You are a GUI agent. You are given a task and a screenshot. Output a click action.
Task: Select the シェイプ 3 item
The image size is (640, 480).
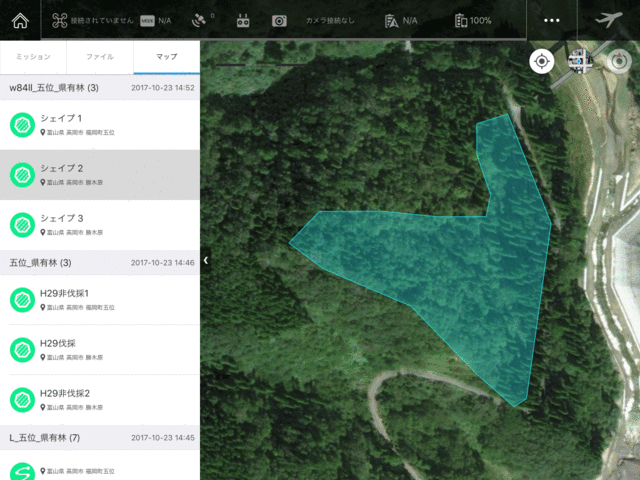100,225
